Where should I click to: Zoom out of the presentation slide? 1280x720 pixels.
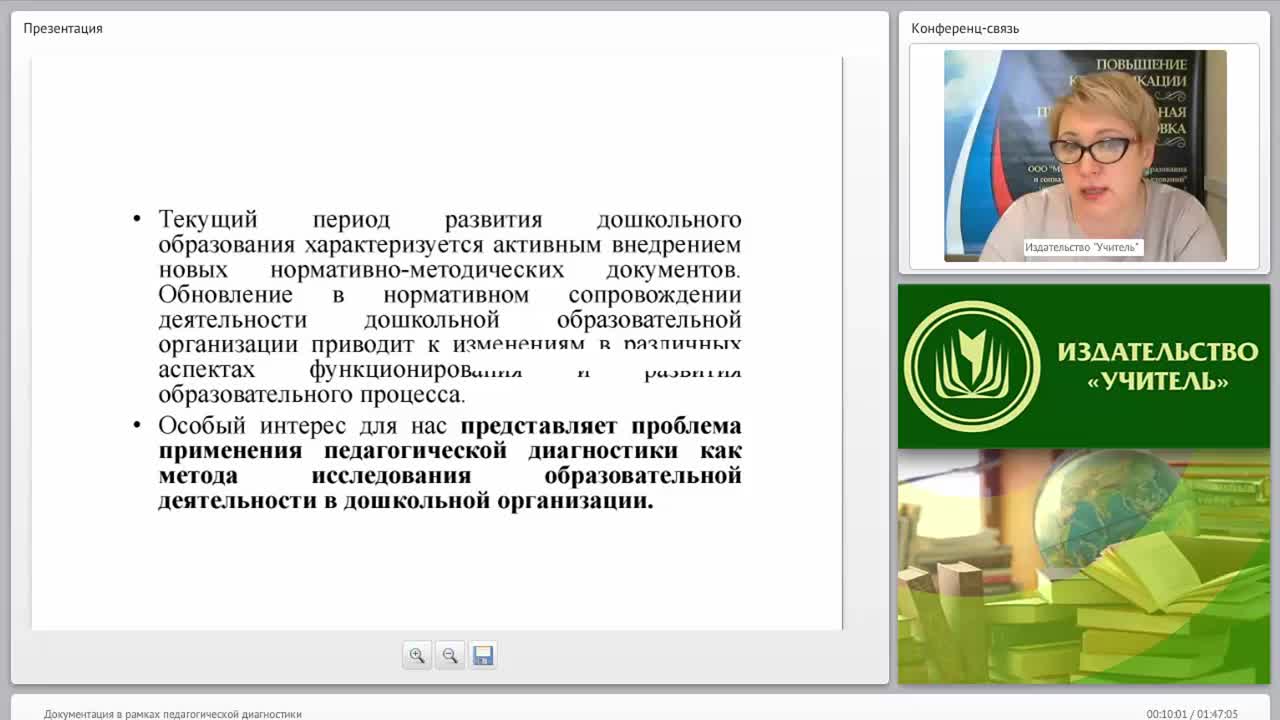point(450,655)
